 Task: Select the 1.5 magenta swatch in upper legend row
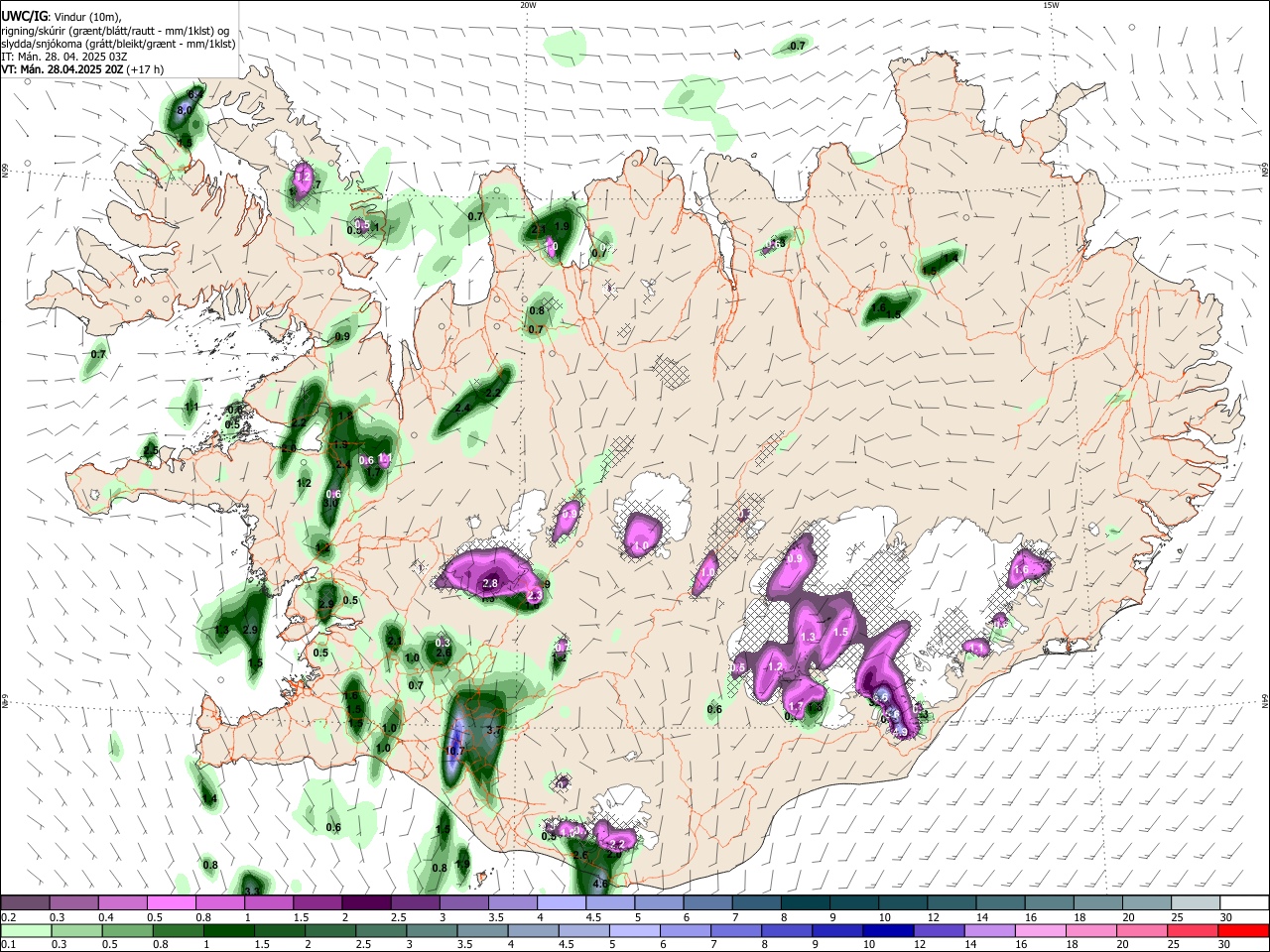pos(317,902)
